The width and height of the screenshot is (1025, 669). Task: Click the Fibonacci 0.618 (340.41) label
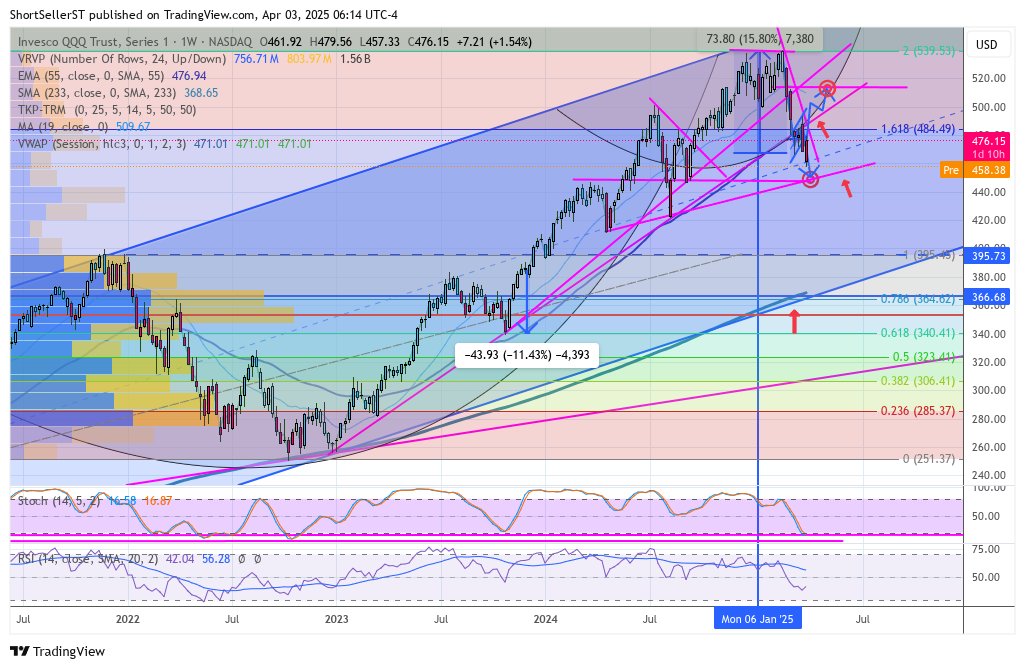(918, 333)
